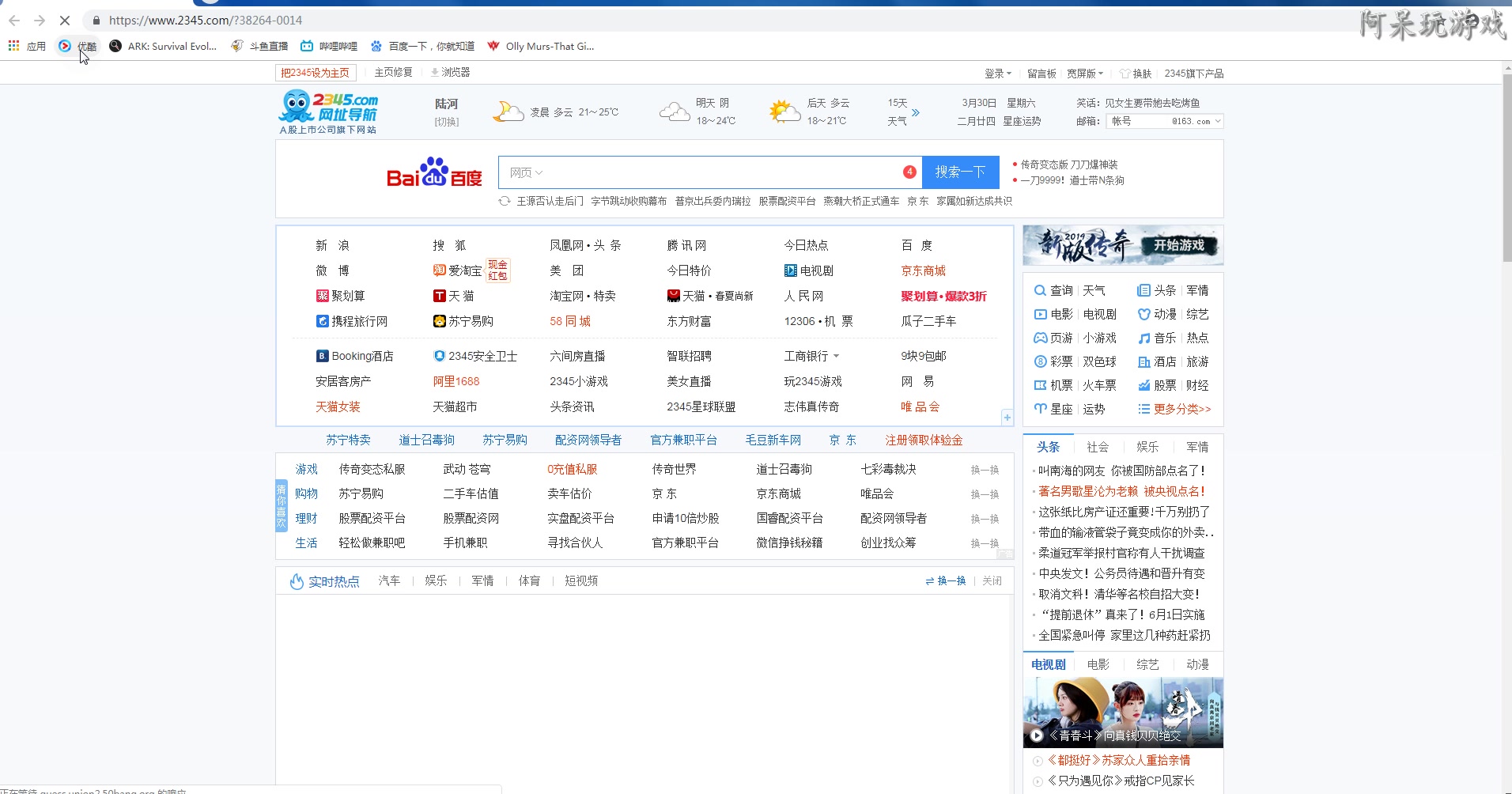Open the Douyu livestream bookmark
Screen dimensions: 1512x794
[259, 46]
